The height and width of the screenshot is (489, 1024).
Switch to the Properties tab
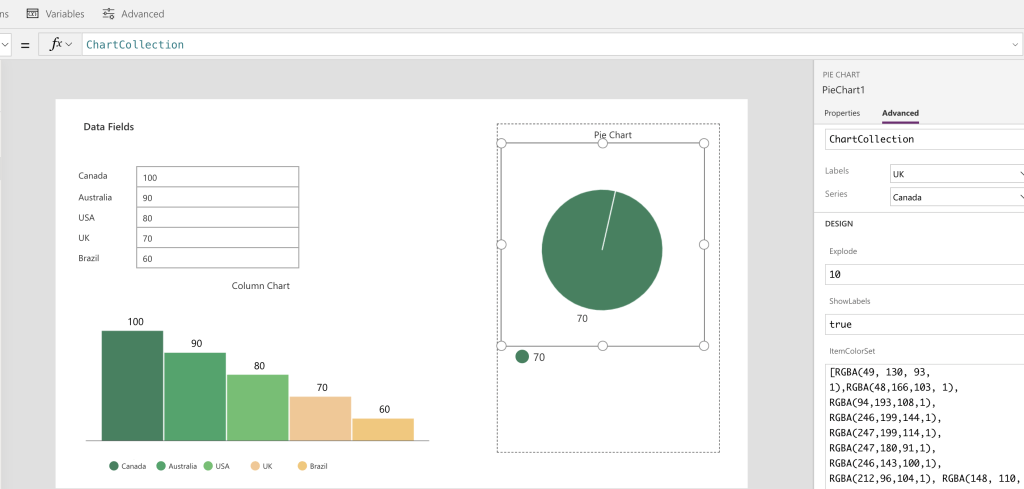[841, 113]
